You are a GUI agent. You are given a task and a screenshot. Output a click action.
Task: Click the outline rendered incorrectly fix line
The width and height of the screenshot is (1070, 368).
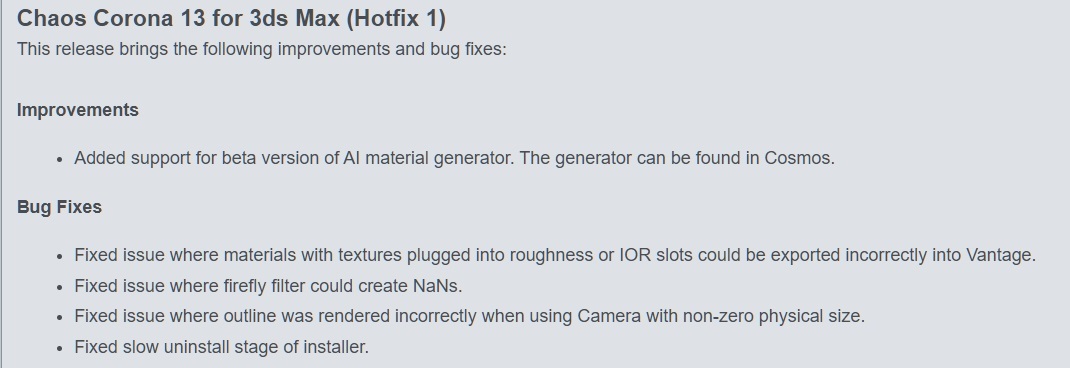469,317
